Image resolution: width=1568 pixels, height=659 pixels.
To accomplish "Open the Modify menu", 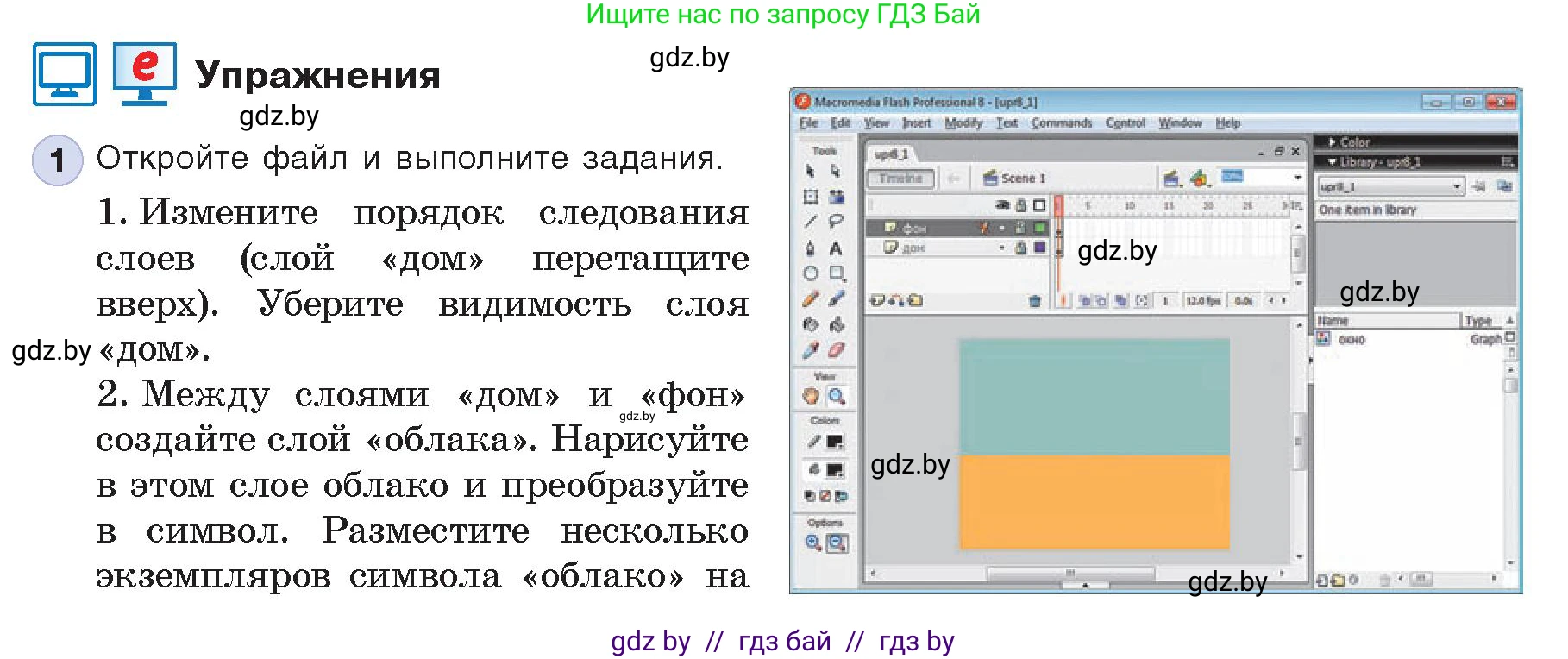I will coord(963,123).
